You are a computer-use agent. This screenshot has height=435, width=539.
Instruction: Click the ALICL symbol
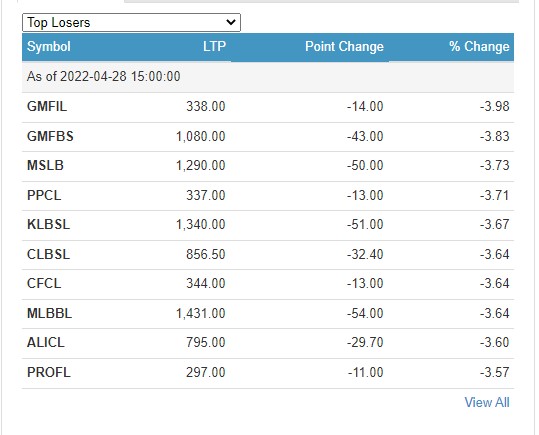point(46,342)
